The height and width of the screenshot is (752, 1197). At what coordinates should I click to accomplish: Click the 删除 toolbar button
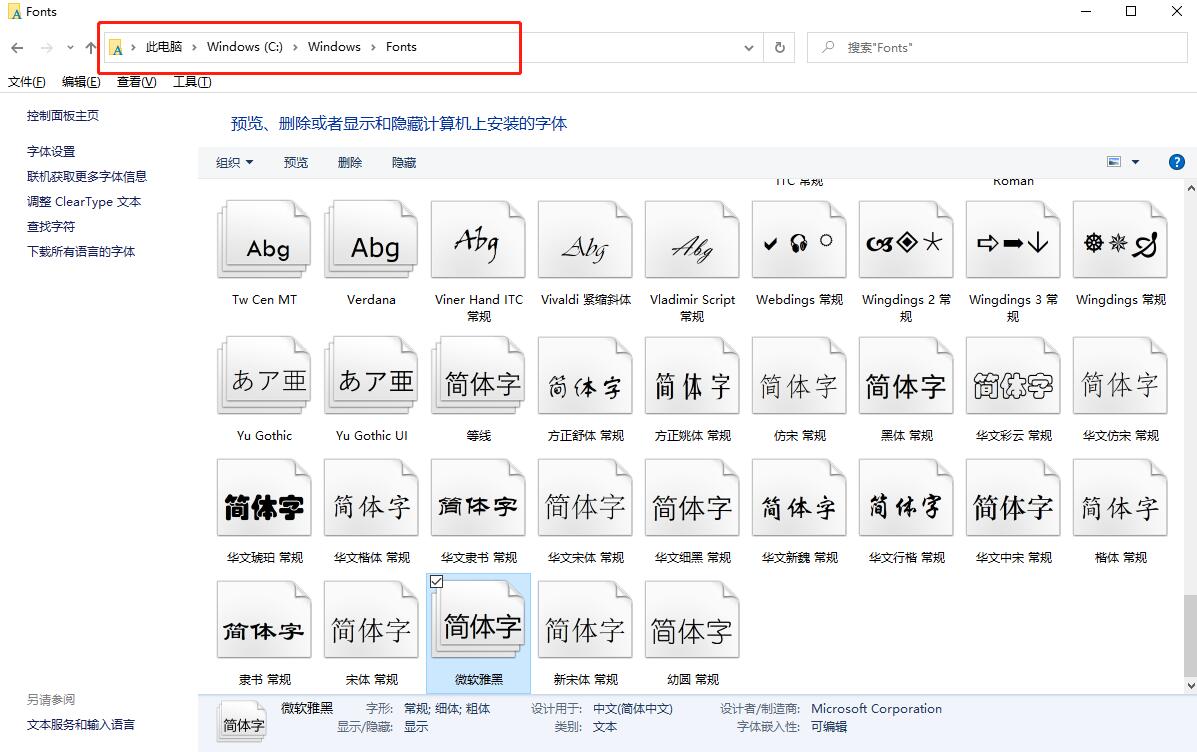pos(350,161)
